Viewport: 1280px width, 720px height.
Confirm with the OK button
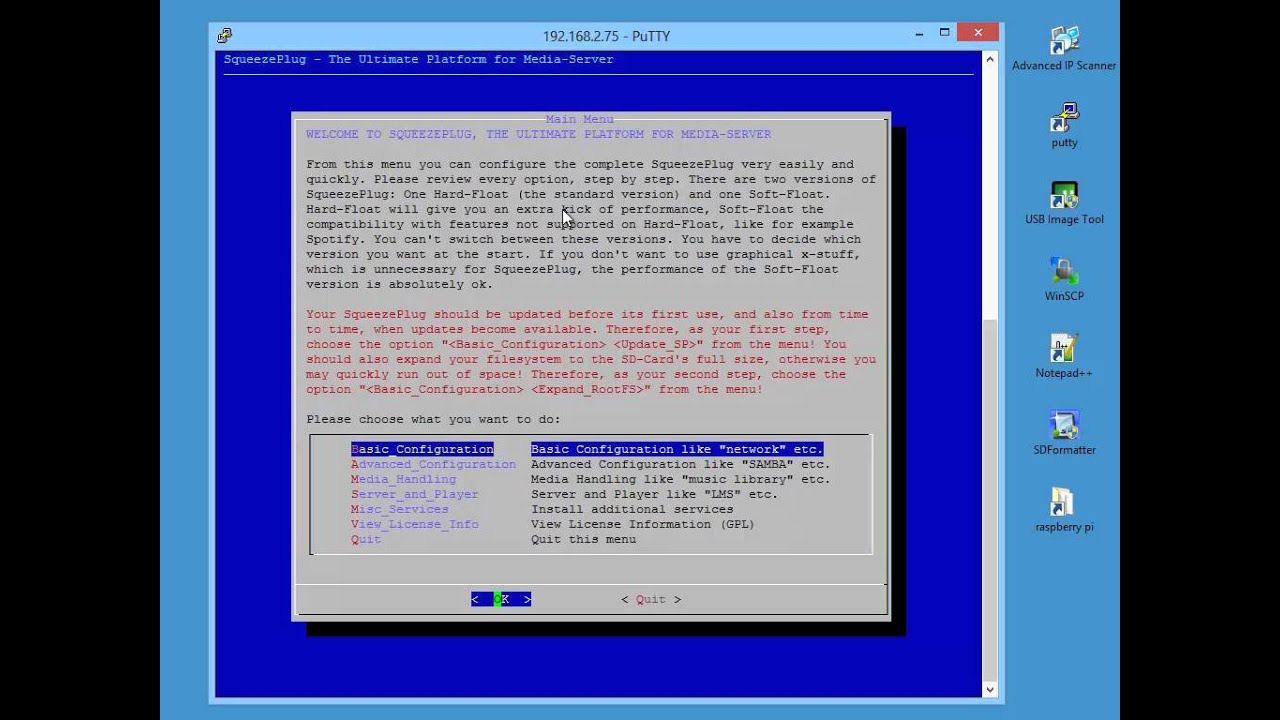coord(501,599)
